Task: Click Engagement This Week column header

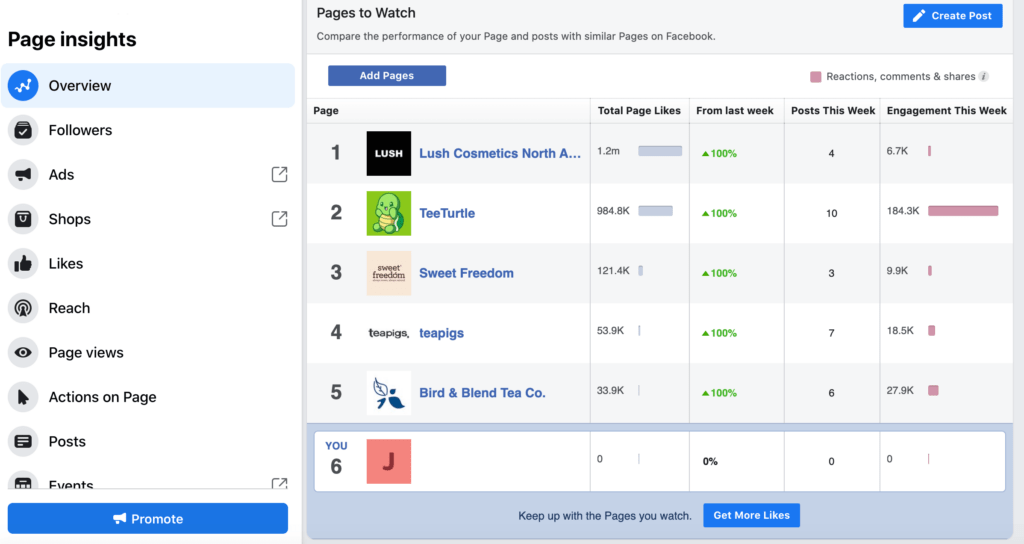Action: pyautogui.click(x=946, y=110)
